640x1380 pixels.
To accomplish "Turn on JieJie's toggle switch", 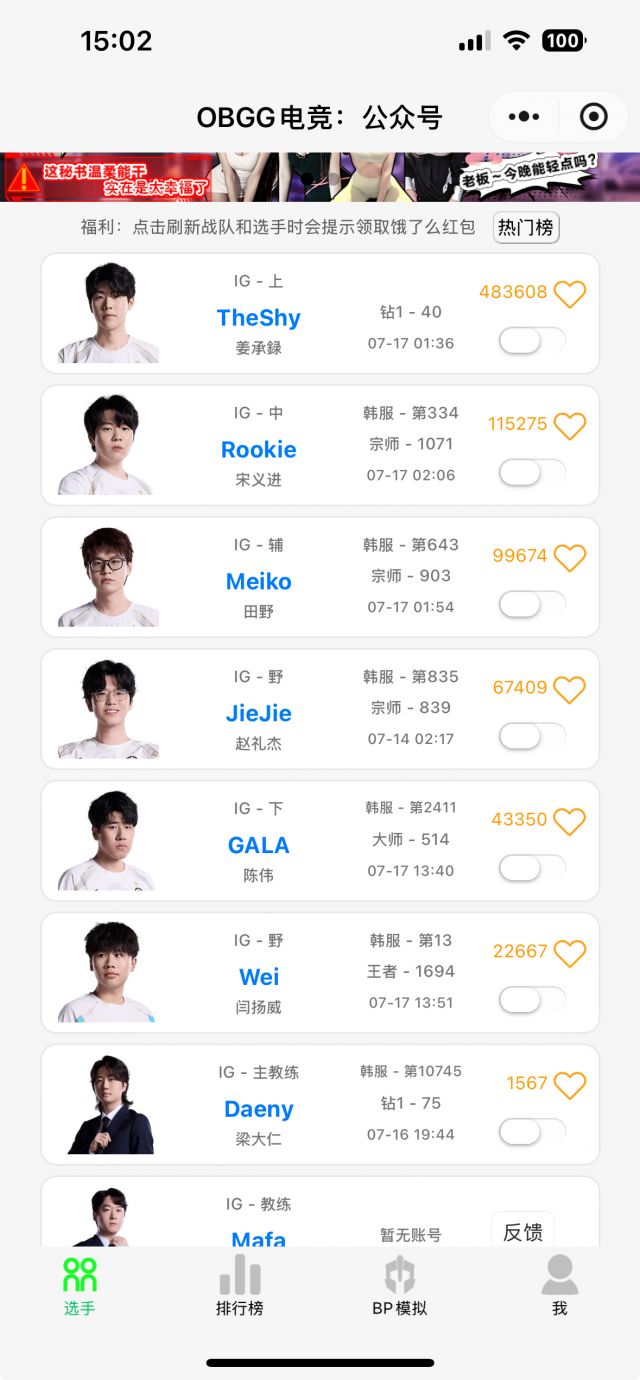I will [532, 737].
